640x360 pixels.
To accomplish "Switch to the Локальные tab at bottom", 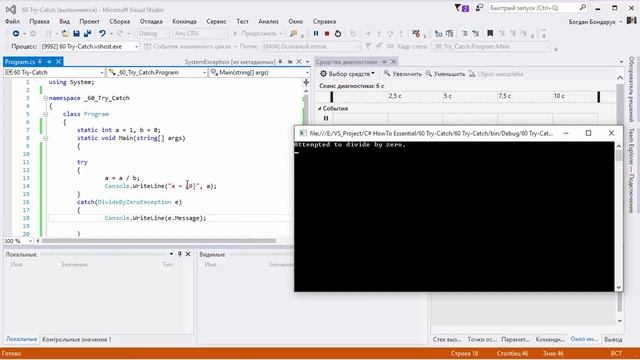I will click(x=21, y=339).
